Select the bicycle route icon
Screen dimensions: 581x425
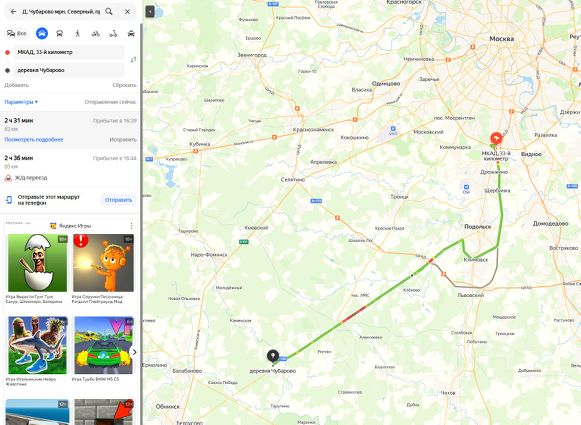tap(96, 34)
